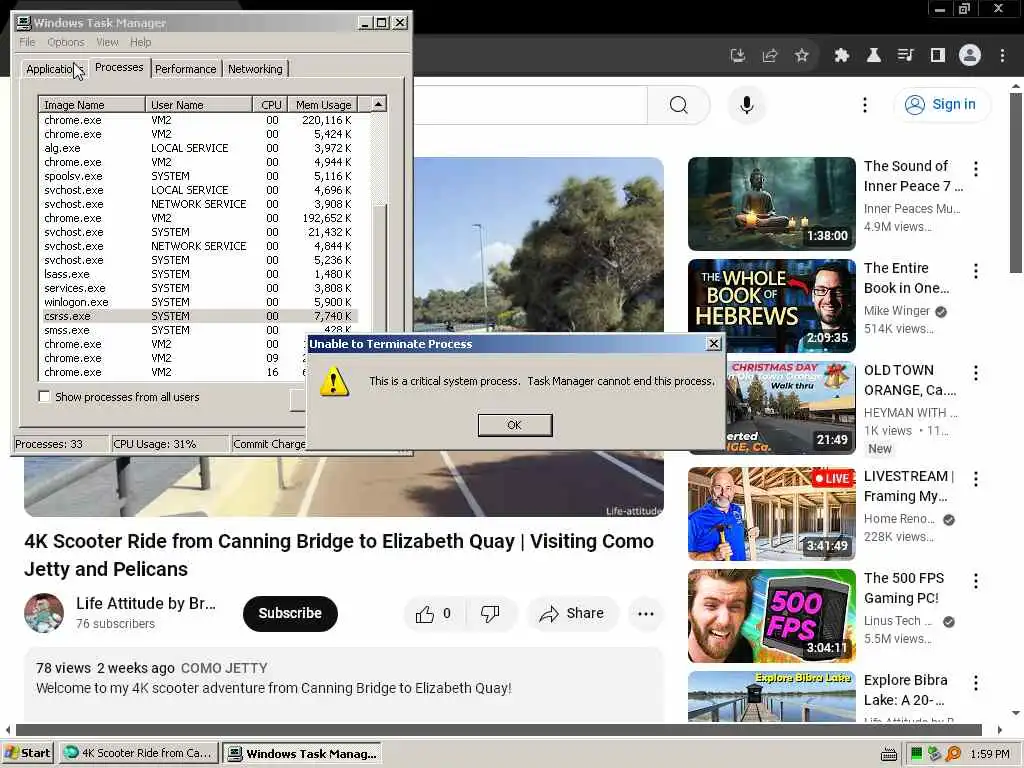Open options for Sound of Inner Peace video

[x=976, y=169]
